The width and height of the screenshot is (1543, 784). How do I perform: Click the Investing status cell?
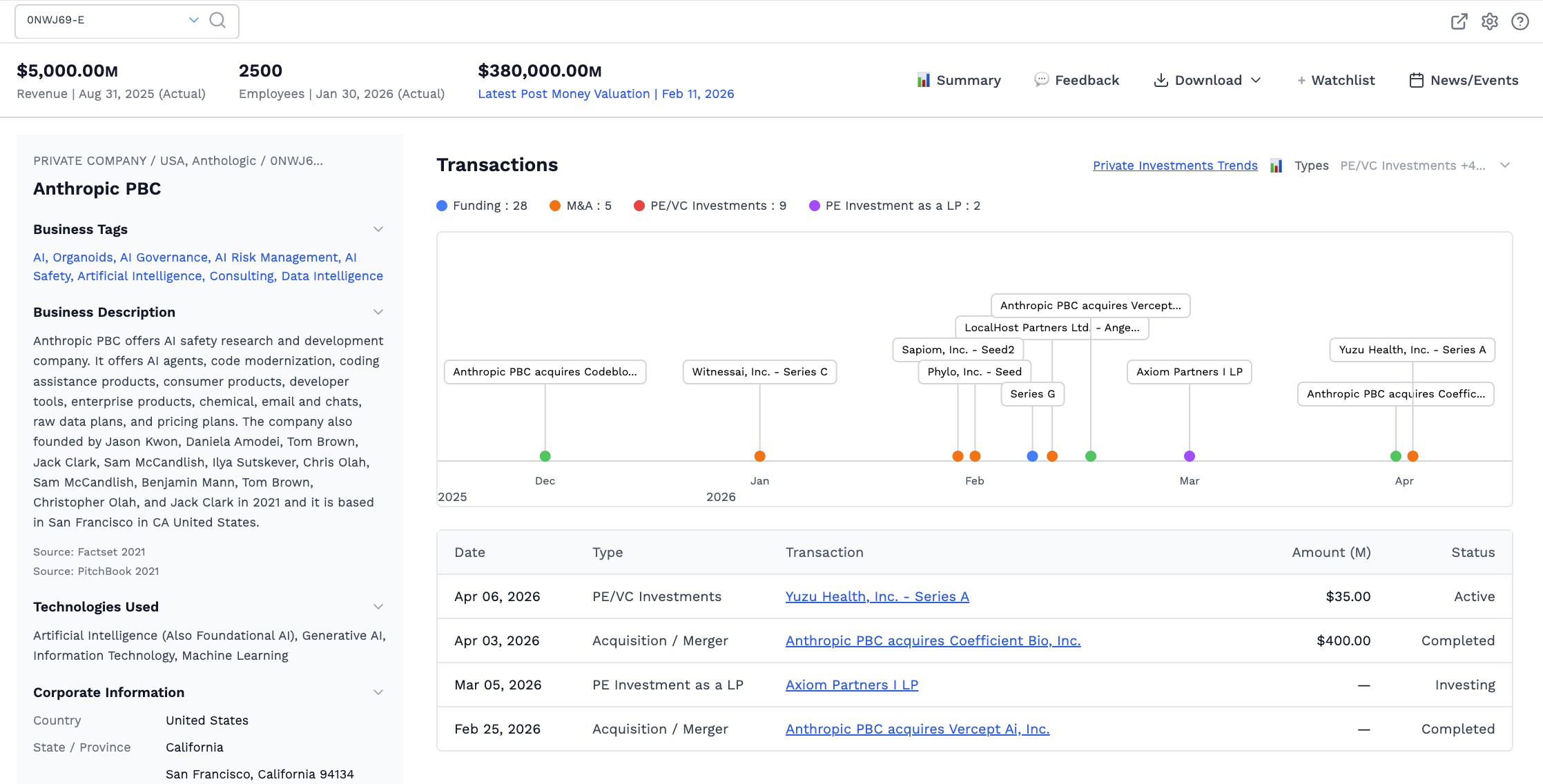1465,685
